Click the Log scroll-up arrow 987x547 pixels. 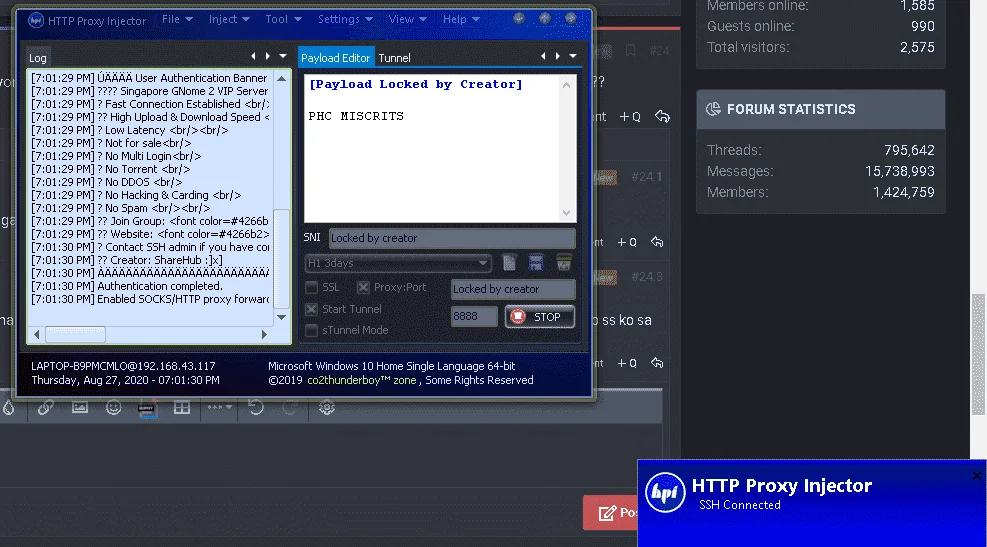click(x=281, y=79)
